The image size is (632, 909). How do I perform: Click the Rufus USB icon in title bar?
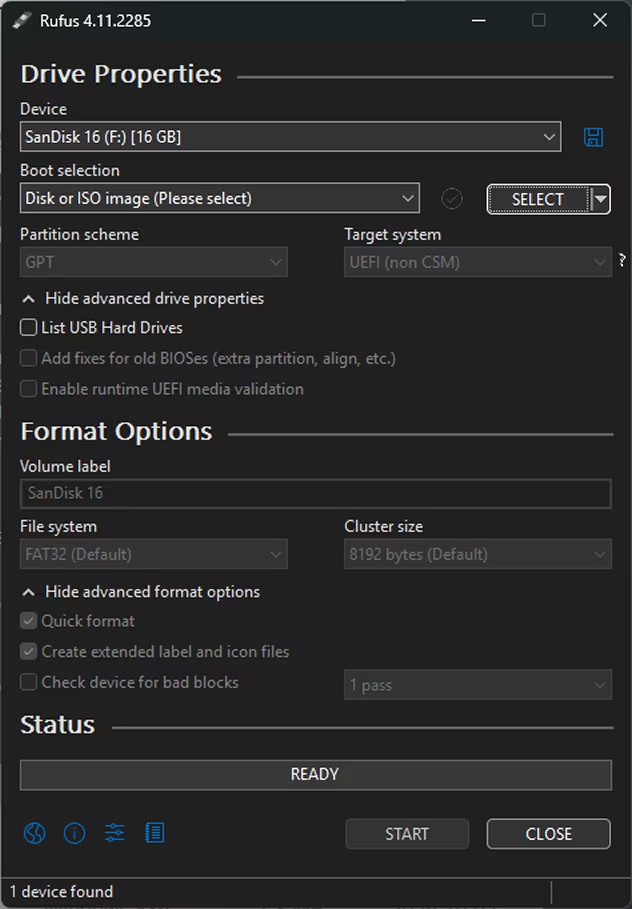tap(22, 20)
